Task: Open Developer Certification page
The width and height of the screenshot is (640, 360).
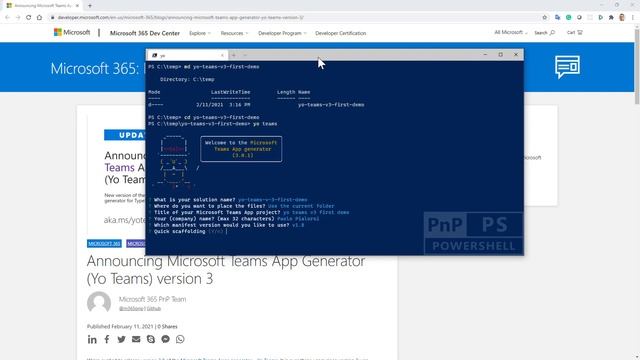Action: click(340, 33)
